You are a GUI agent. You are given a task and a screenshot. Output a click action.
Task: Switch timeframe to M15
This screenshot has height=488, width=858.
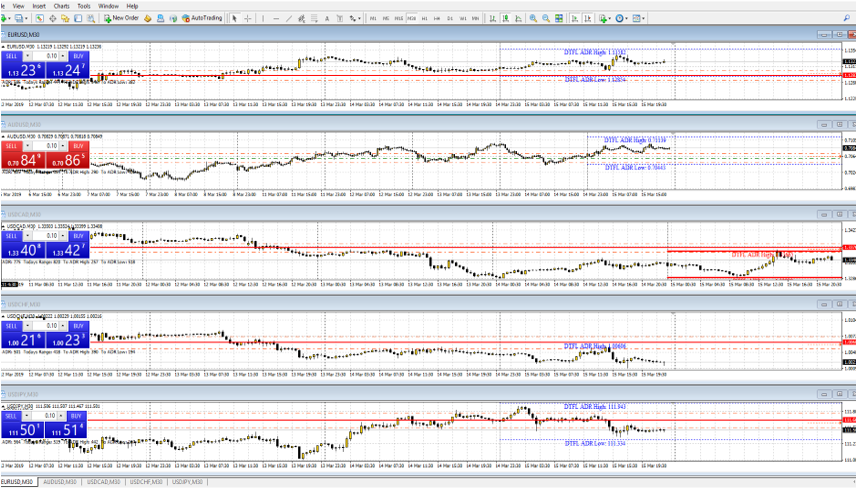click(x=399, y=18)
